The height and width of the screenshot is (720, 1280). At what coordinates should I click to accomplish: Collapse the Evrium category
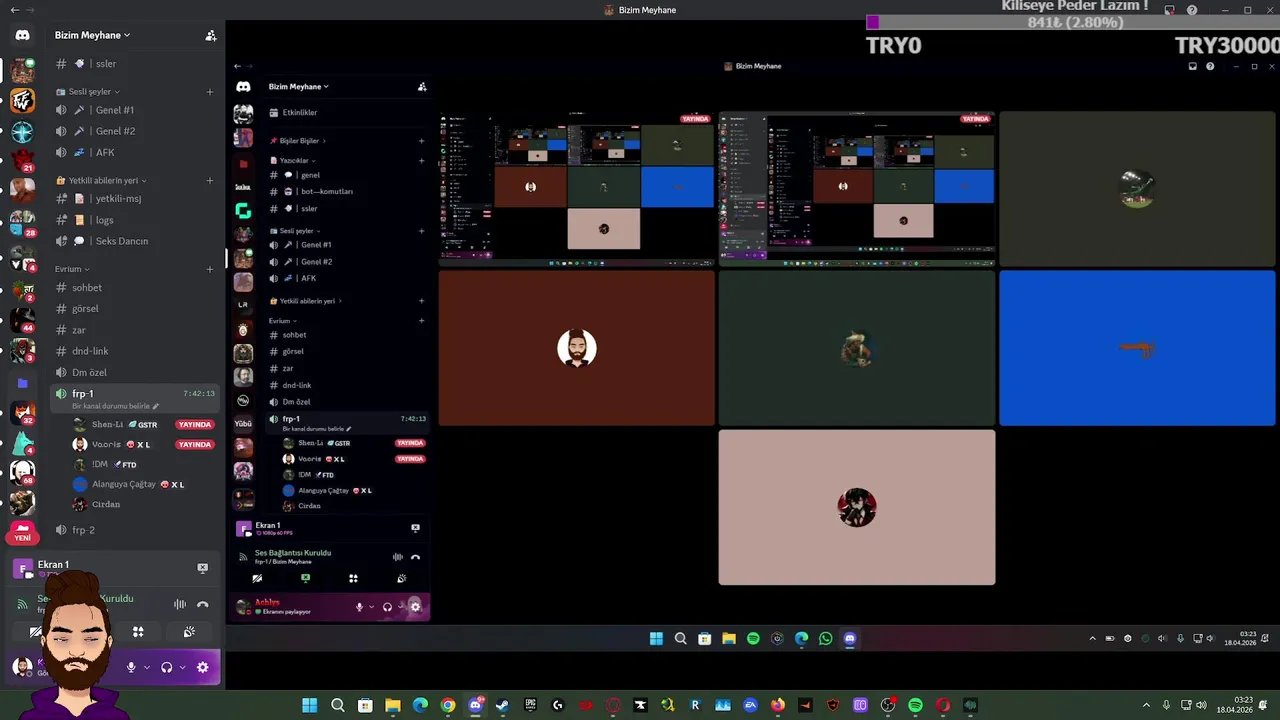coord(72,269)
